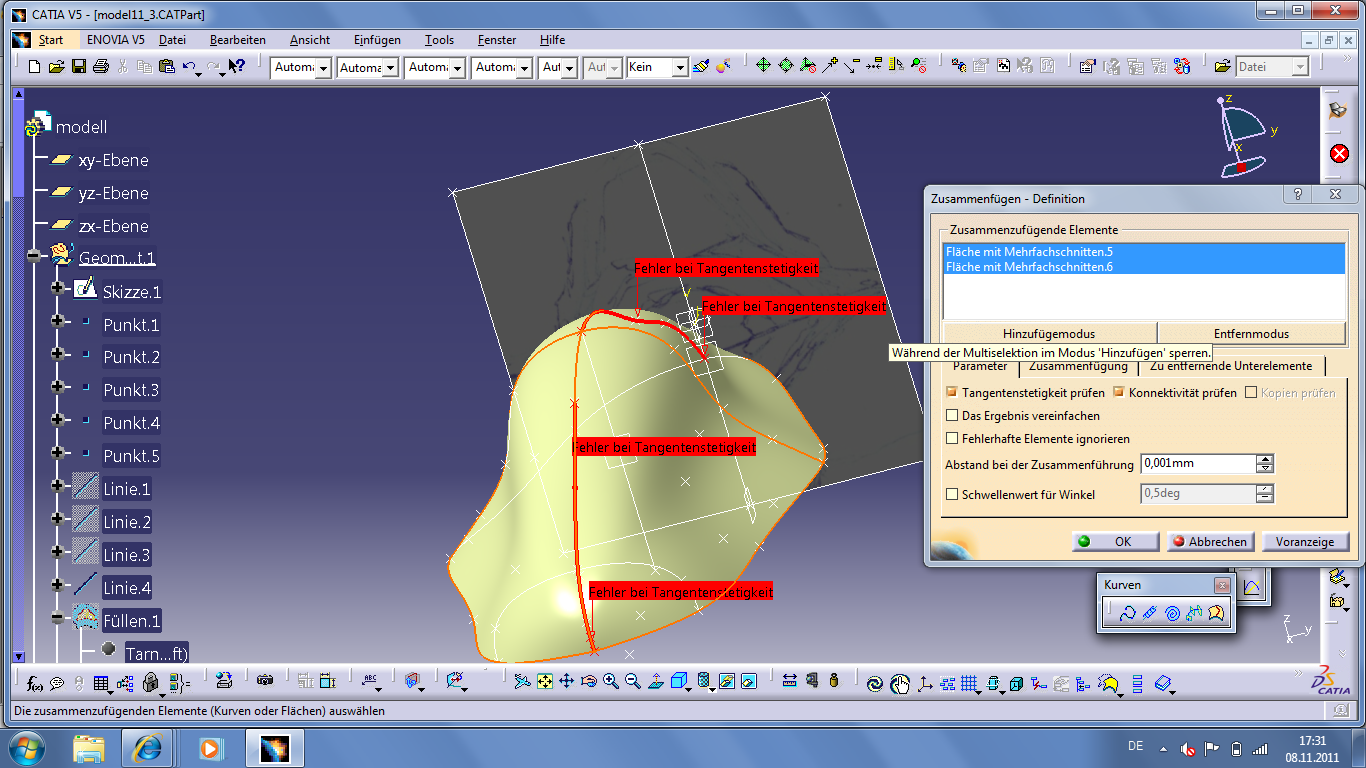Click the isometric view cube icon
The image size is (1366, 768).
[679, 681]
